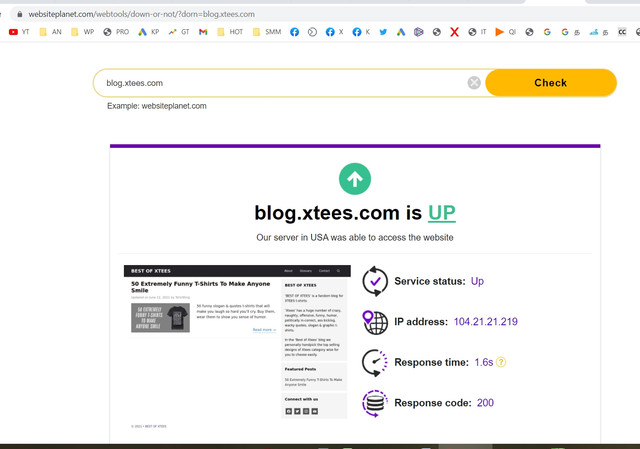Expand the SMM bookmark folder
Viewport: 640px width, 449px height.
267,32
